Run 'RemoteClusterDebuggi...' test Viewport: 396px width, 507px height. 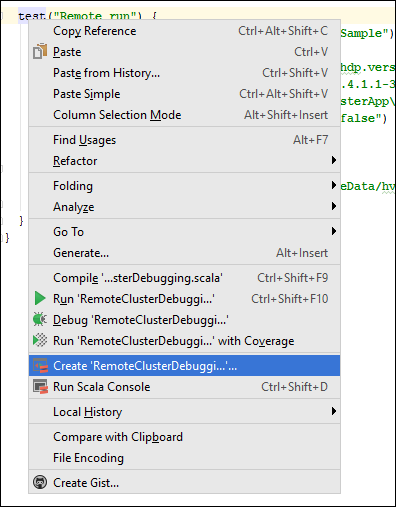(x=184, y=299)
